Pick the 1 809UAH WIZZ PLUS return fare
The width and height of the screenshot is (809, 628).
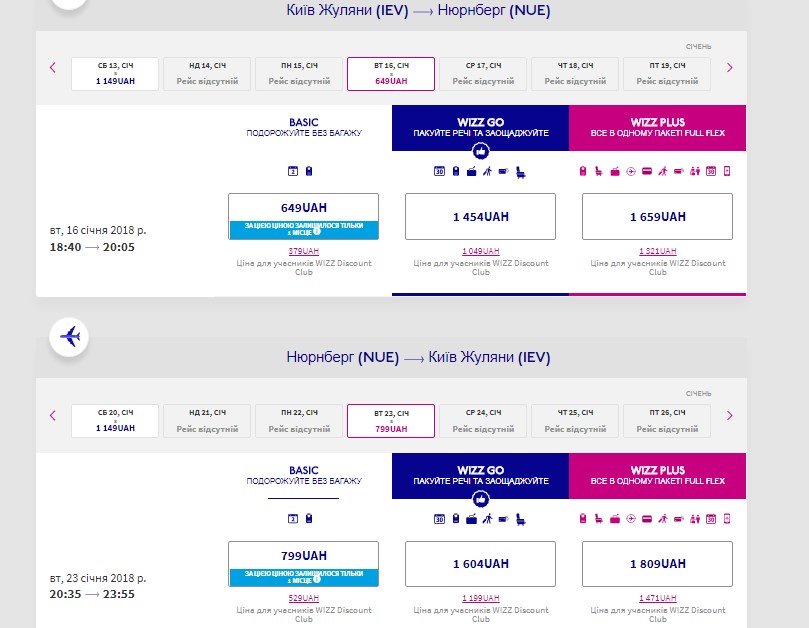click(657, 564)
